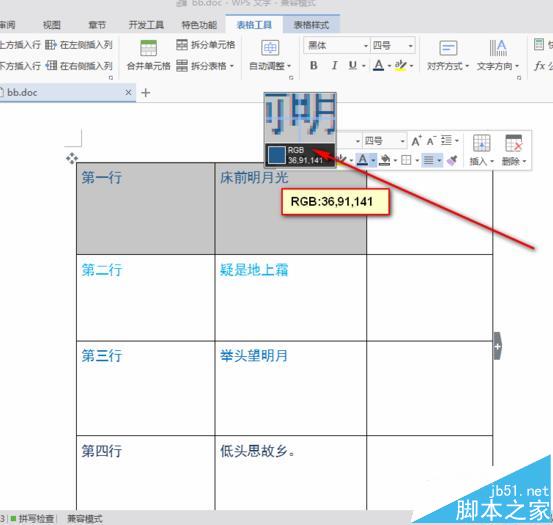Click the Merge Cells (合并单元格) icon

pyautogui.click(x=148, y=49)
